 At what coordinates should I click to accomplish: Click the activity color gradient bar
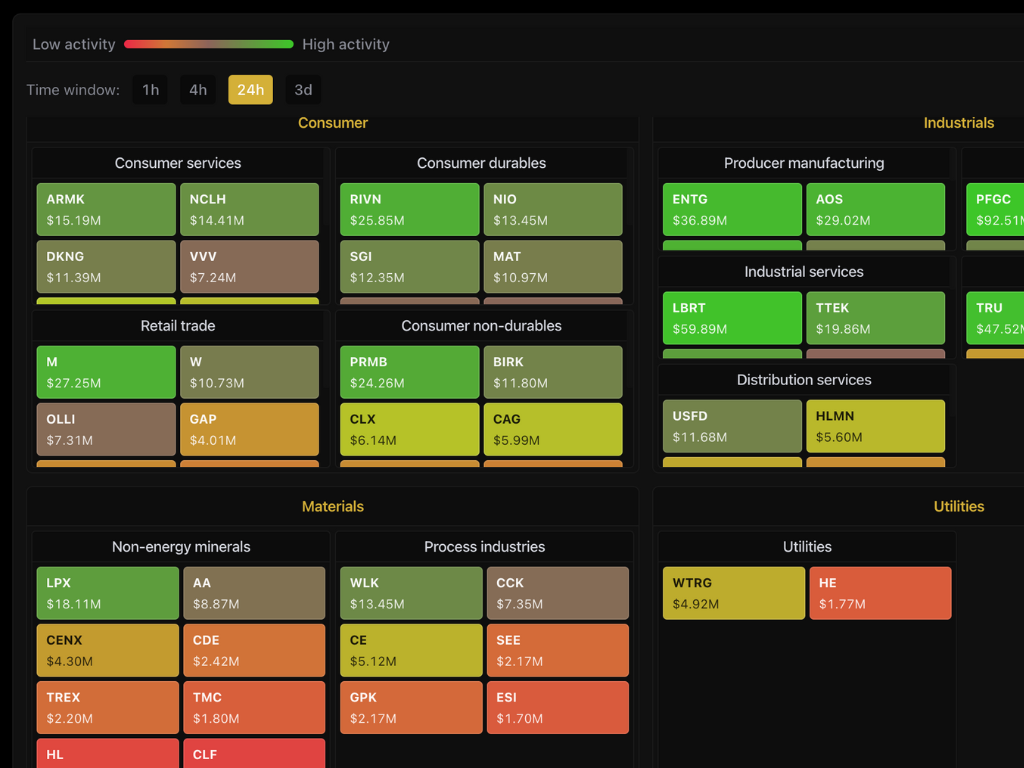(209, 44)
